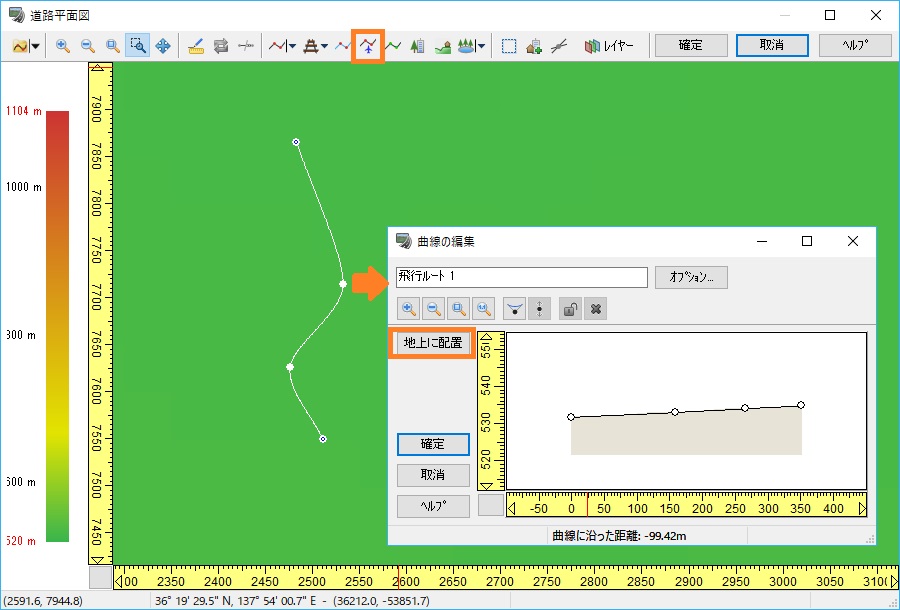900x610 pixels.
Task: Select the forest building icon in toolbar
Action: click(418, 46)
